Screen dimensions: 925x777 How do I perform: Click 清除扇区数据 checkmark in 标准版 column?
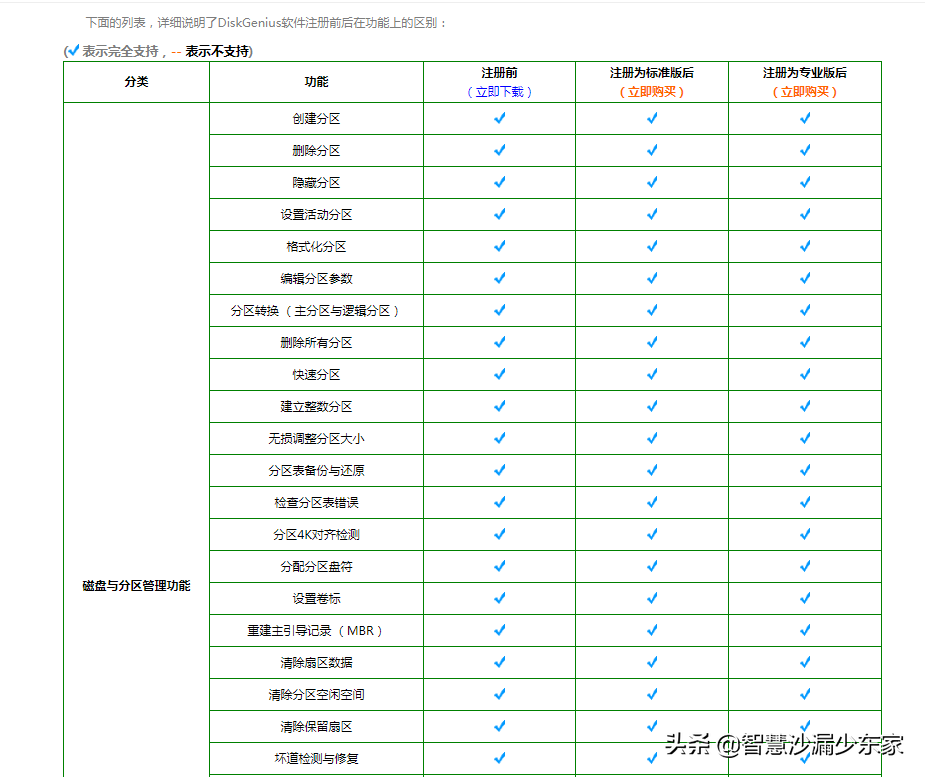tap(652, 662)
